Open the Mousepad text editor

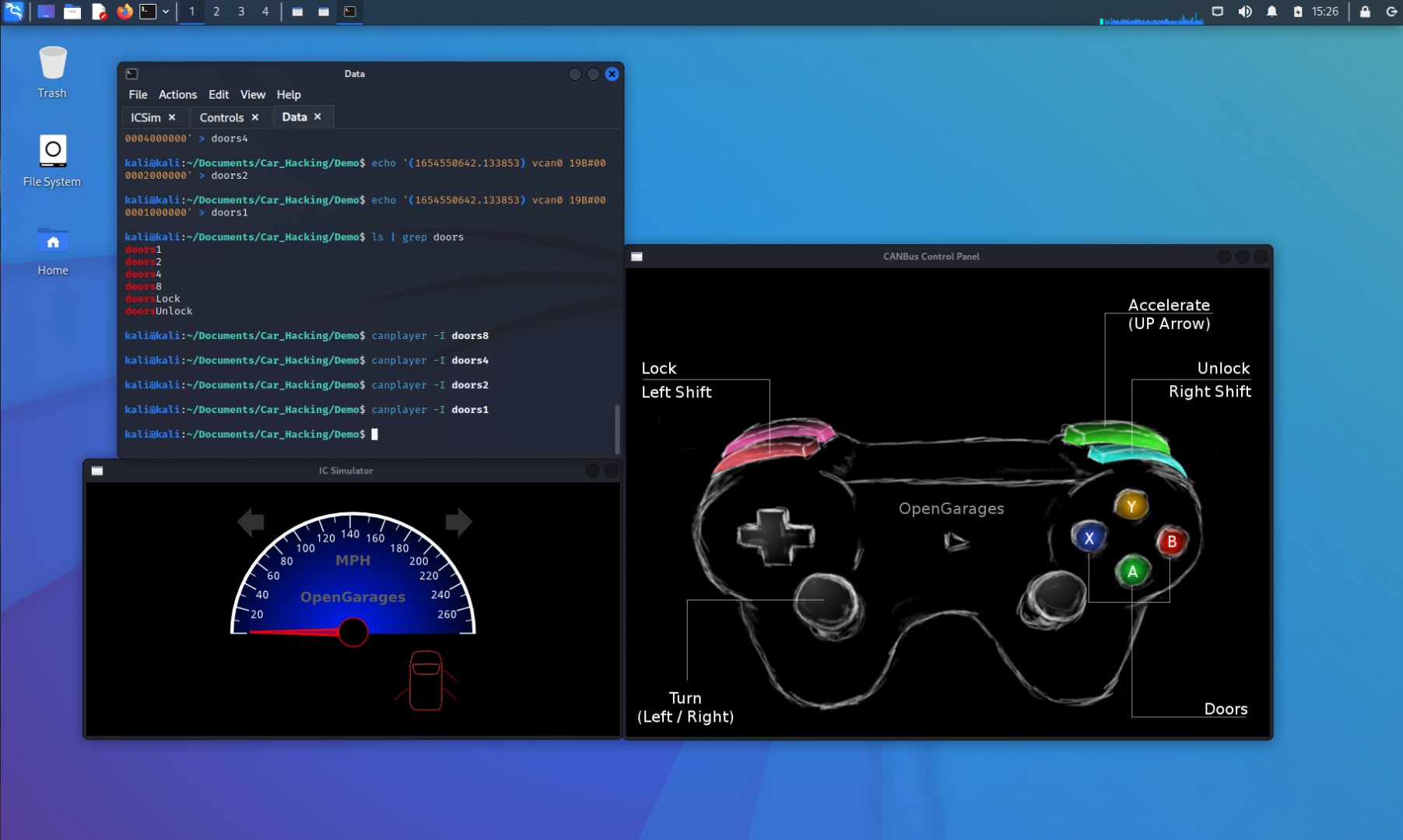pyautogui.click(x=99, y=12)
